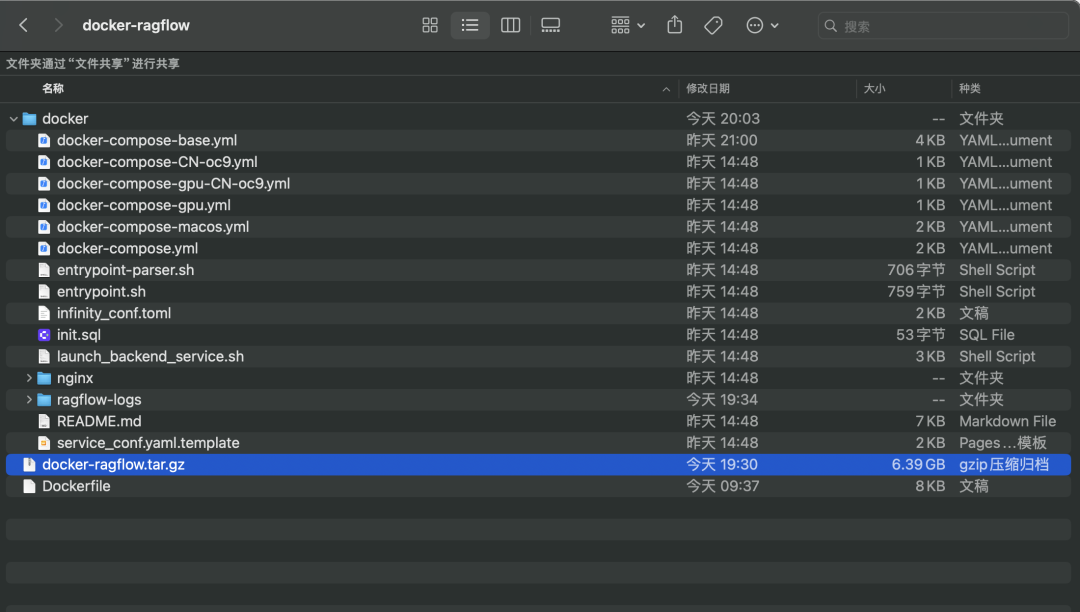The height and width of the screenshot is (612, 1080).
Task: Click the launch_backend_service.sh file icon
Action: [x=44, y=357]
